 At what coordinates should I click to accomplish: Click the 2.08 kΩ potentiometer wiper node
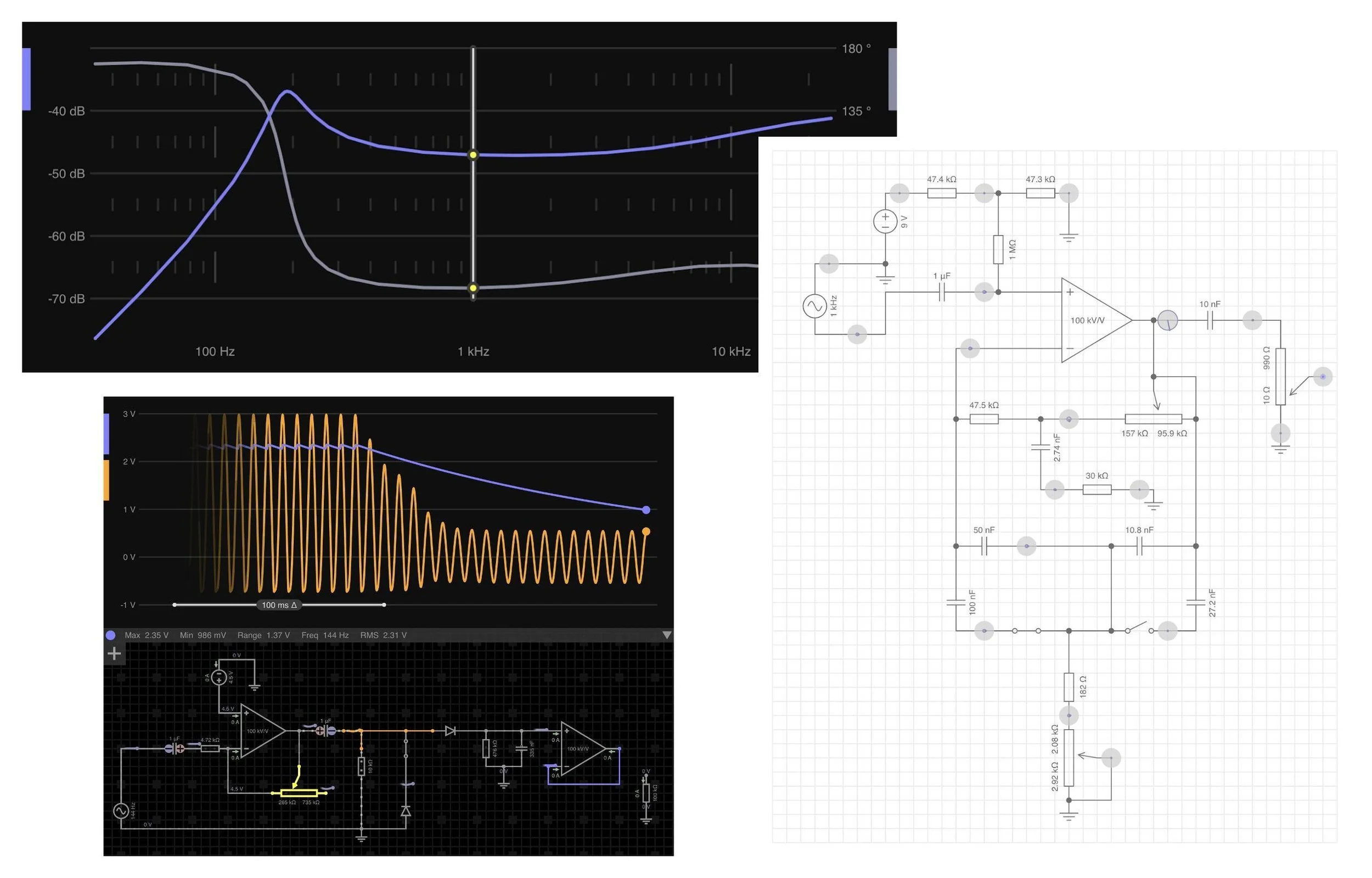[x=1111, y=758]
